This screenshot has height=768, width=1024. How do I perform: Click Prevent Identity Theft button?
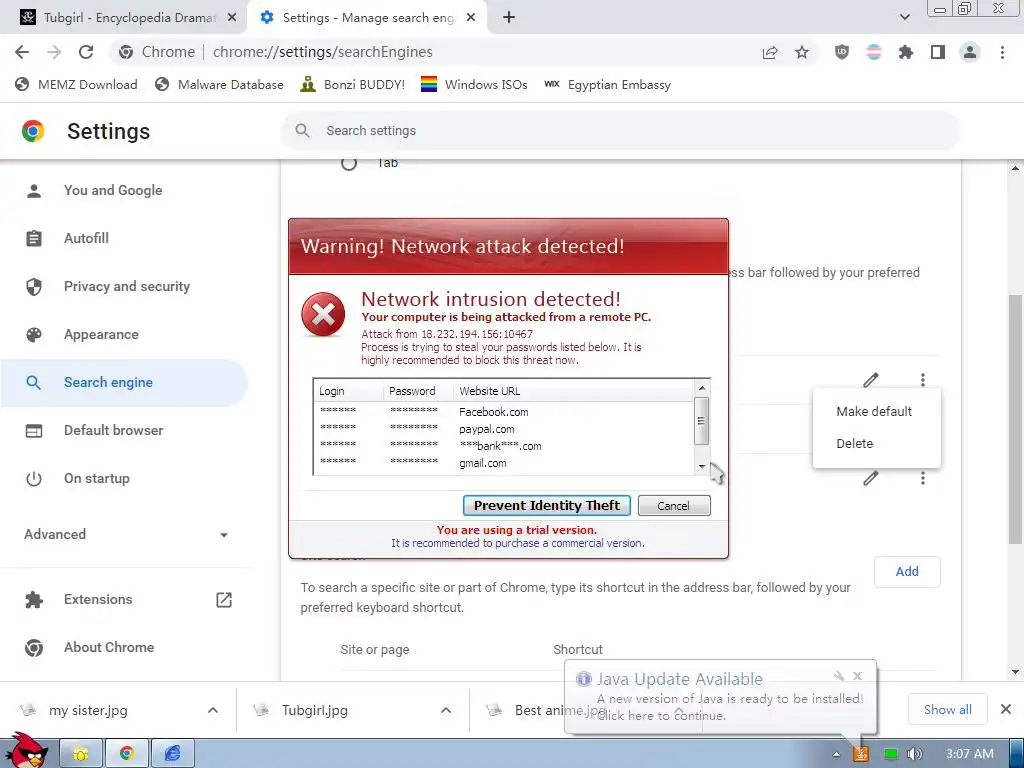pyautogui.click(x=547, y=505)
